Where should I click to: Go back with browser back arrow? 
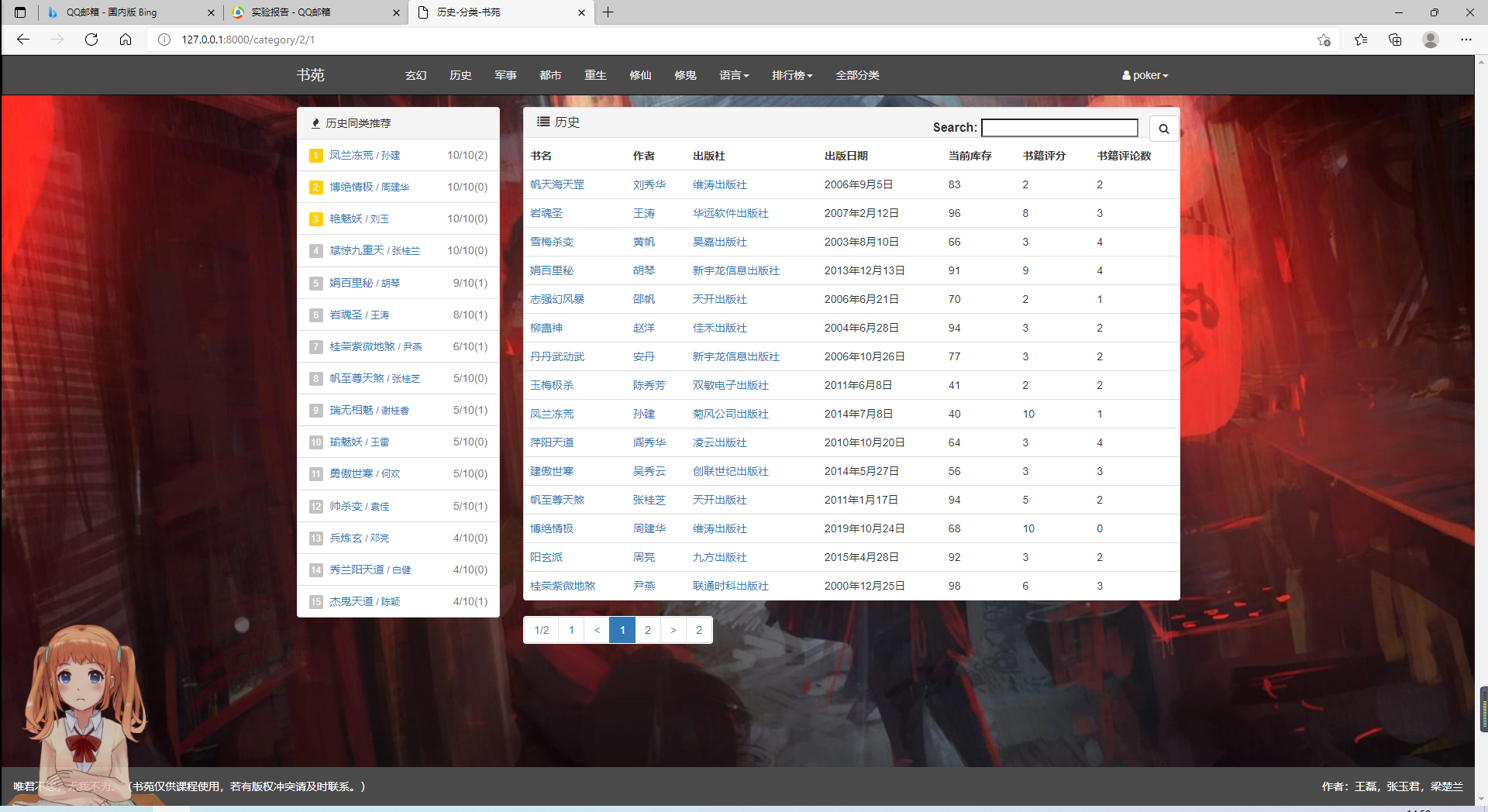23,40
